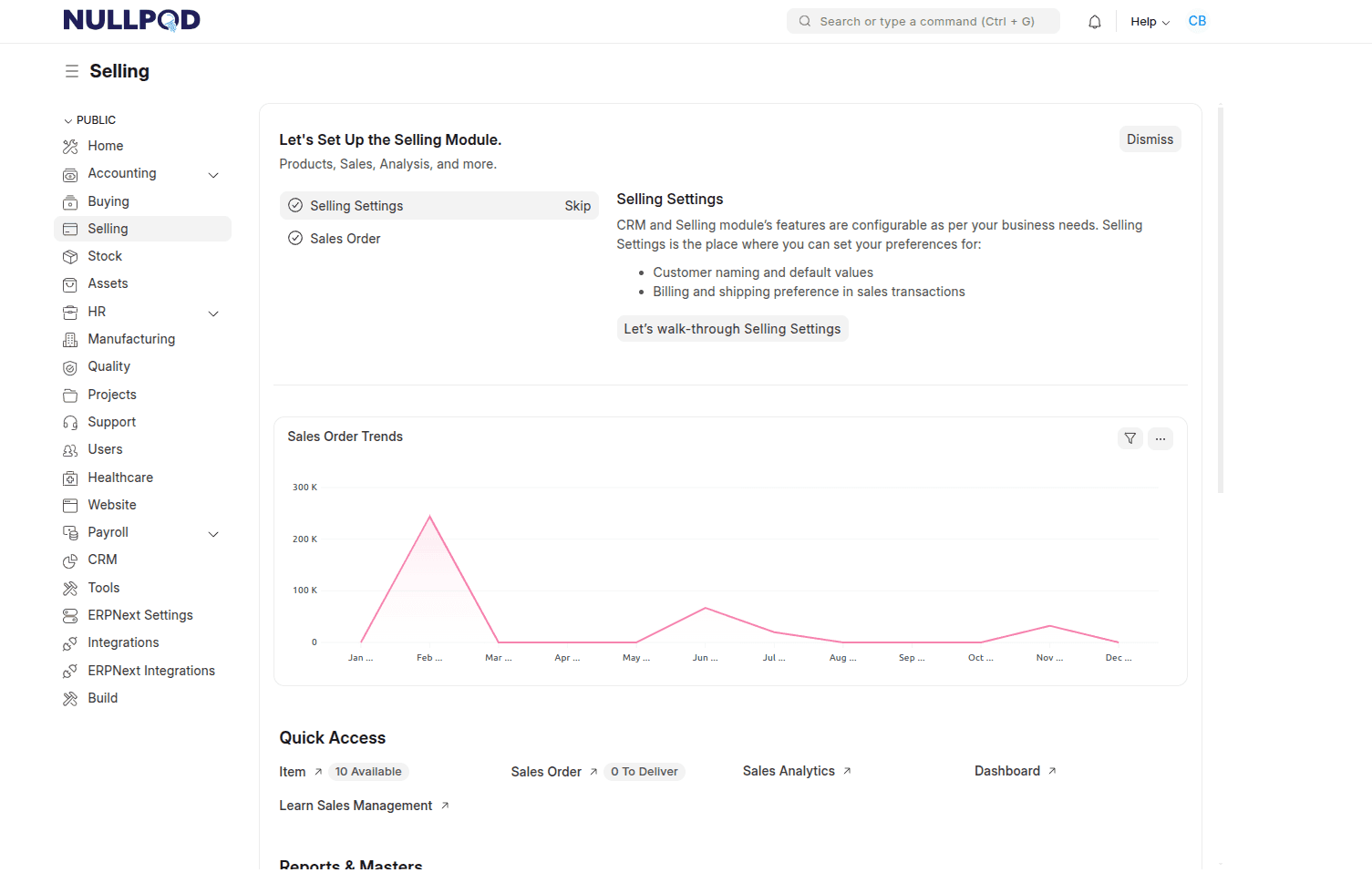Screen dimensions: 1372x873
Task: Expand the Accounting sidebar section
Action: 213,175
